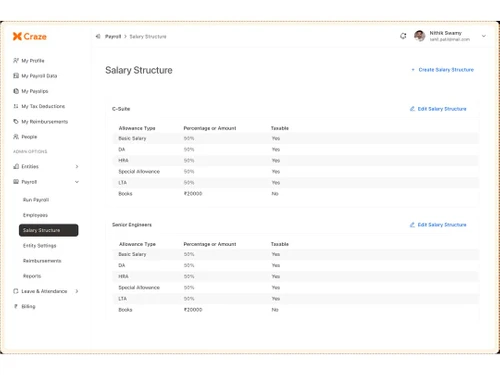Click the C-Suite section heading
Image resolution: width=500 pixels, height=375 pixels.
tap(121, 109)
